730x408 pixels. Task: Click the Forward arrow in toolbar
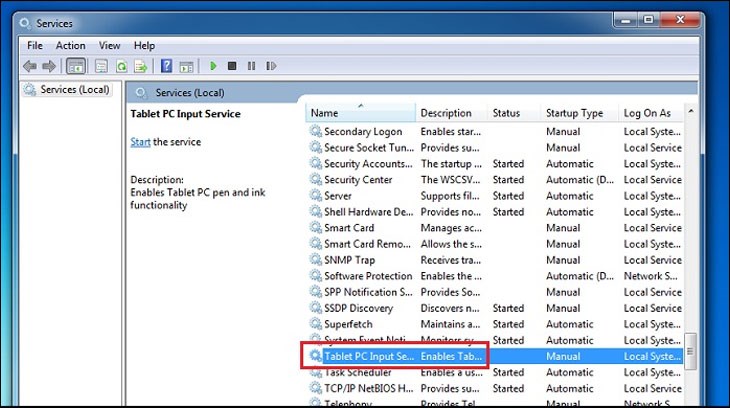click(x=48, y=66)
